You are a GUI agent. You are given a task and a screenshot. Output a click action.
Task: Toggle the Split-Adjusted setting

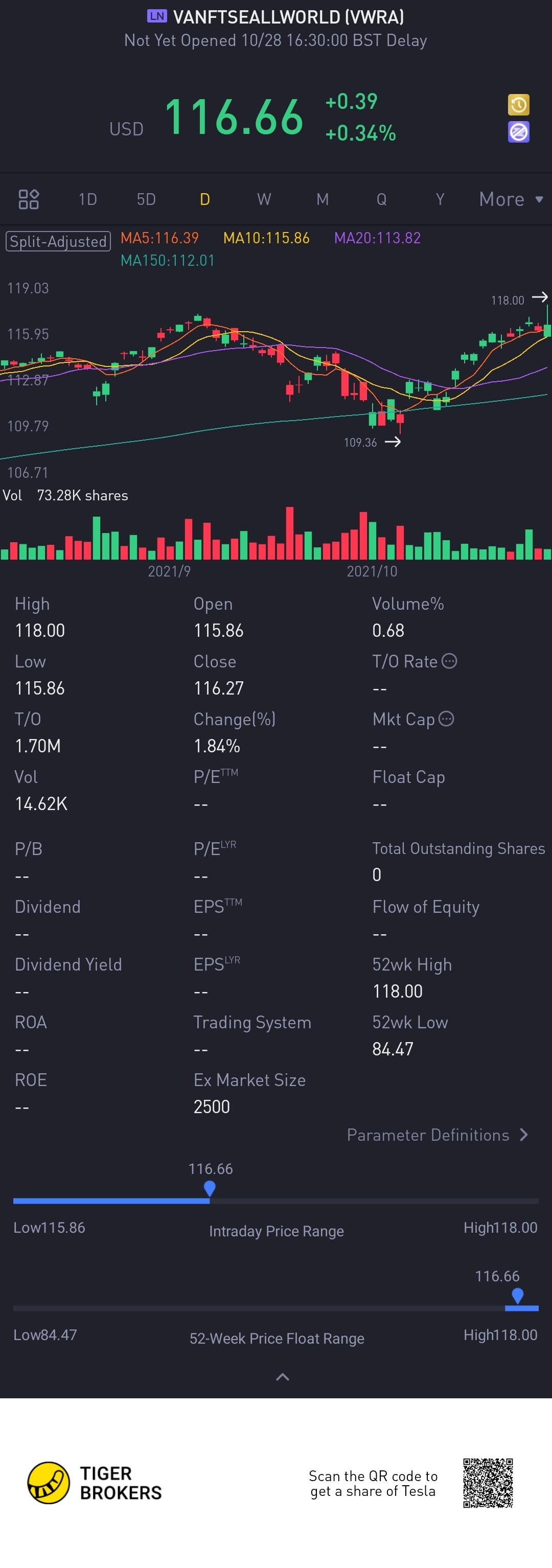58,241
